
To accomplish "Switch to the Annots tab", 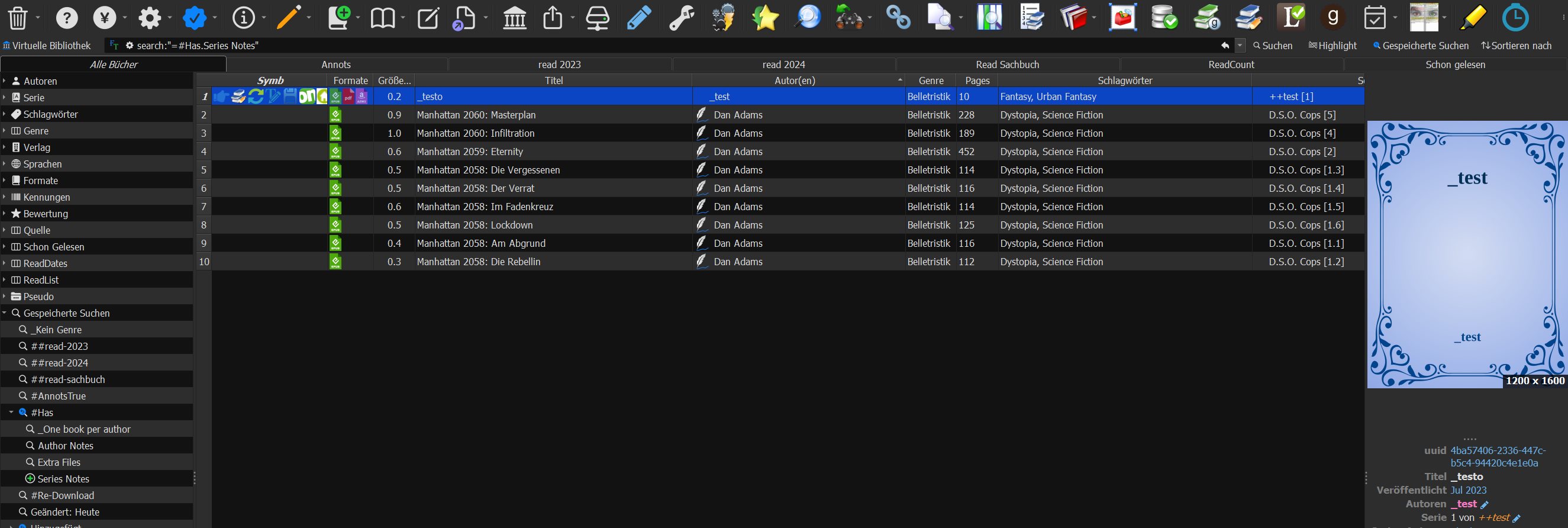I will [x=336, y=65].
